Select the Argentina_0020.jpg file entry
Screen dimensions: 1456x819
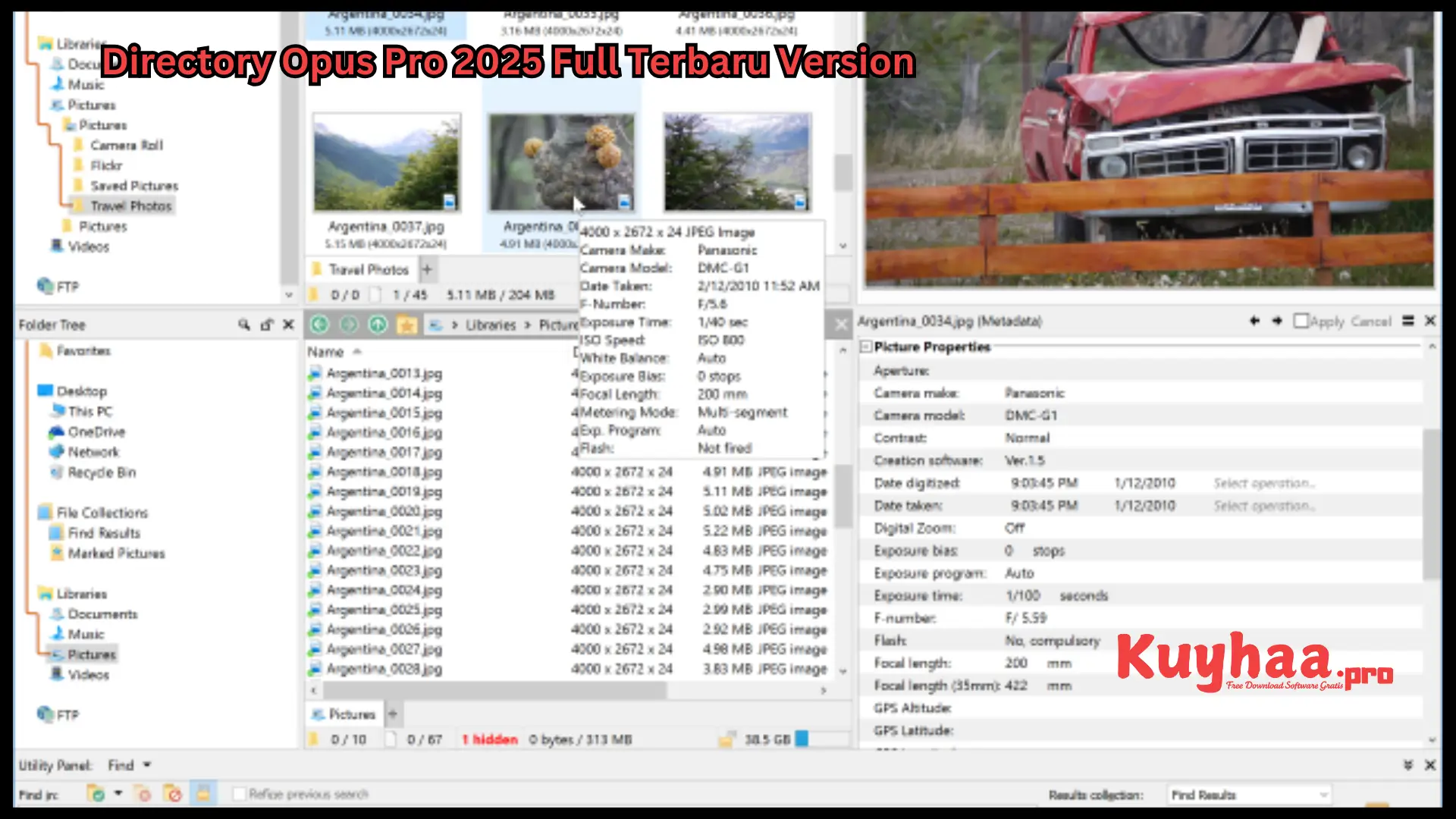point(383,511)
